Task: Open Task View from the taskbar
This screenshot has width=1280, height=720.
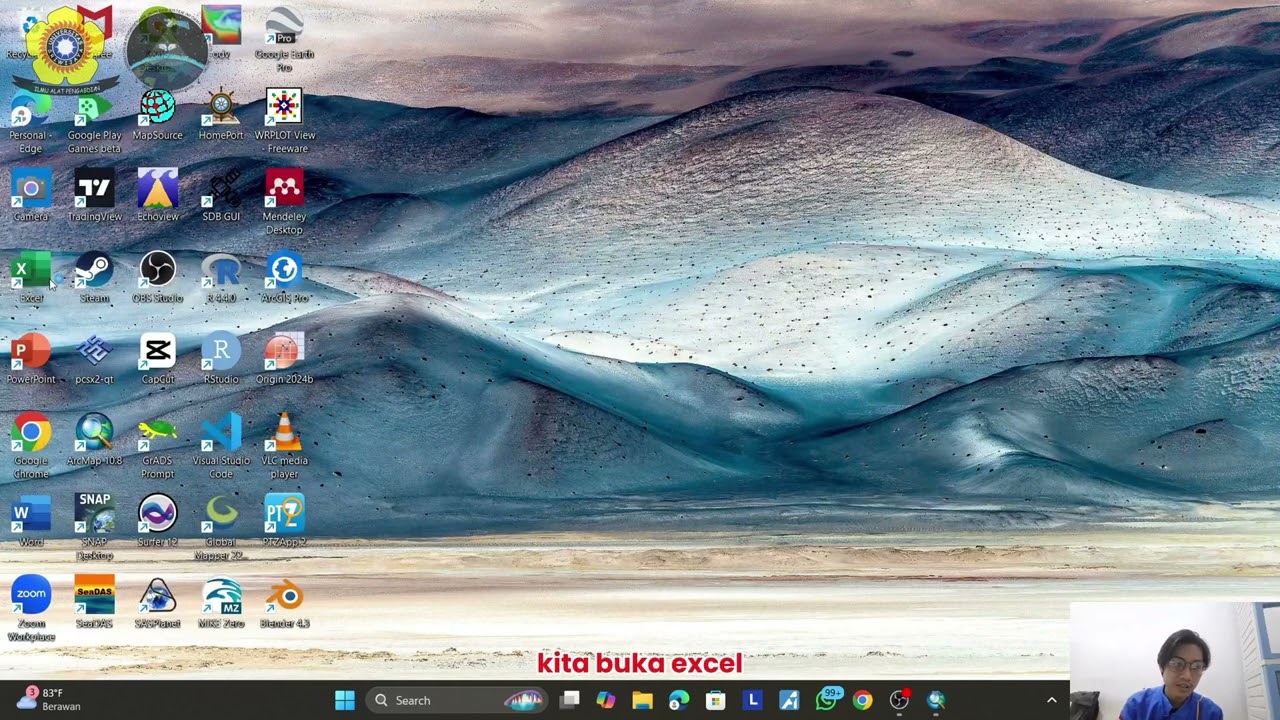Action: (x=569, y=700)
